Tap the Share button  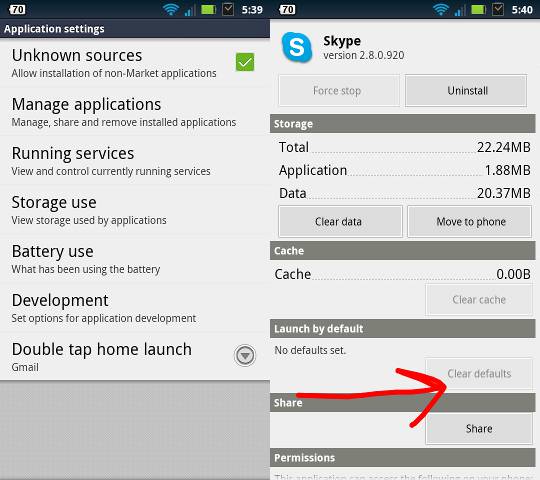click(x=479, y=428)
